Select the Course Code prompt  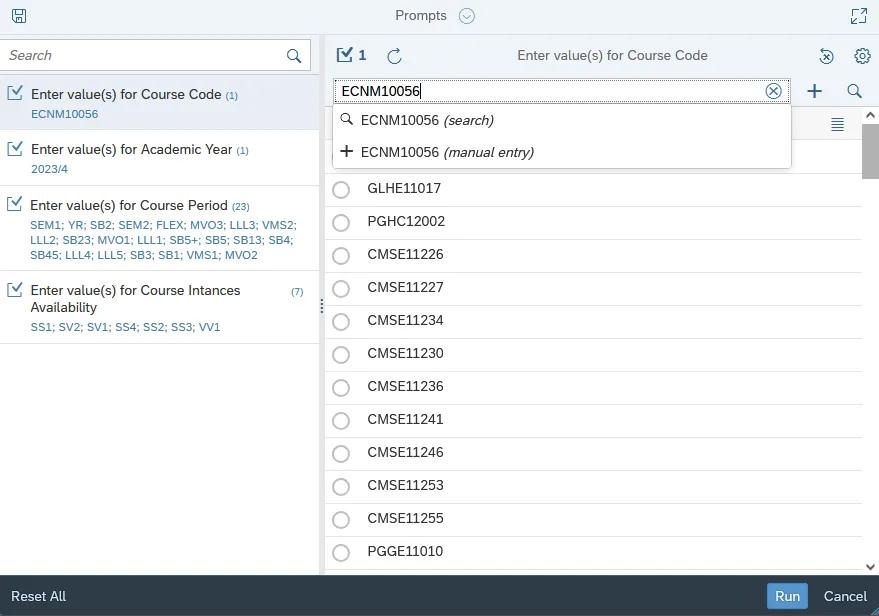tap(160, 103)
